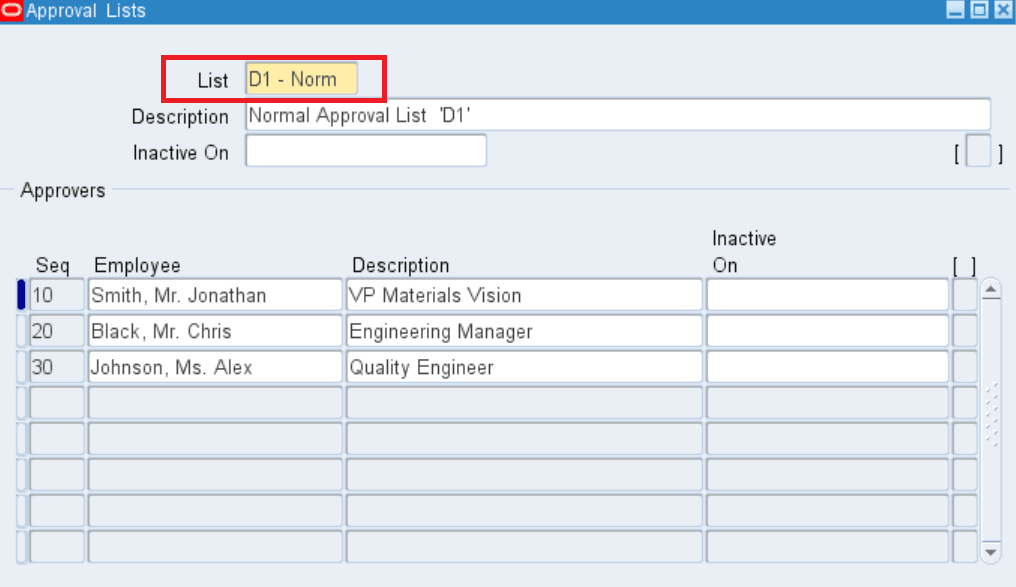Screen dimensions: 1016x587
Task: Click the scrollbar up arrow in Approvers list
Action: coord(992,288)
